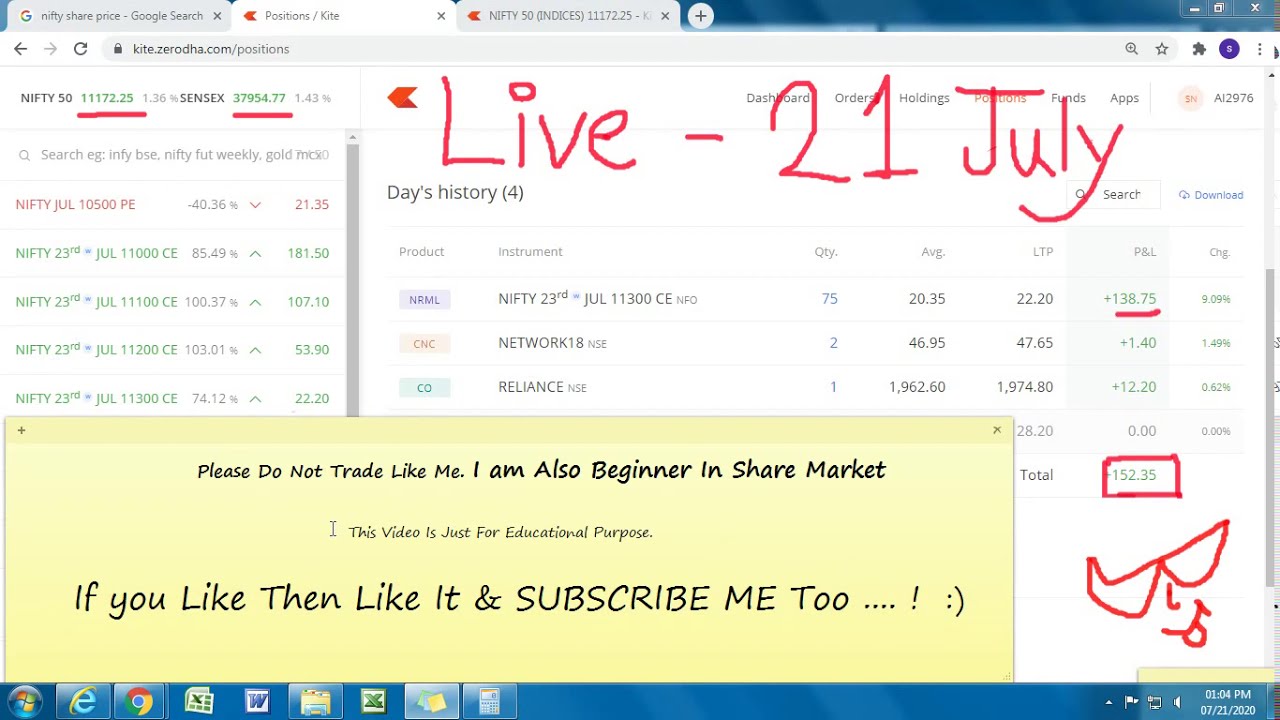This screenshot has width=1280, height=720.
Task: Open the Positions menu item
Action: click(x=1000, y=98)
